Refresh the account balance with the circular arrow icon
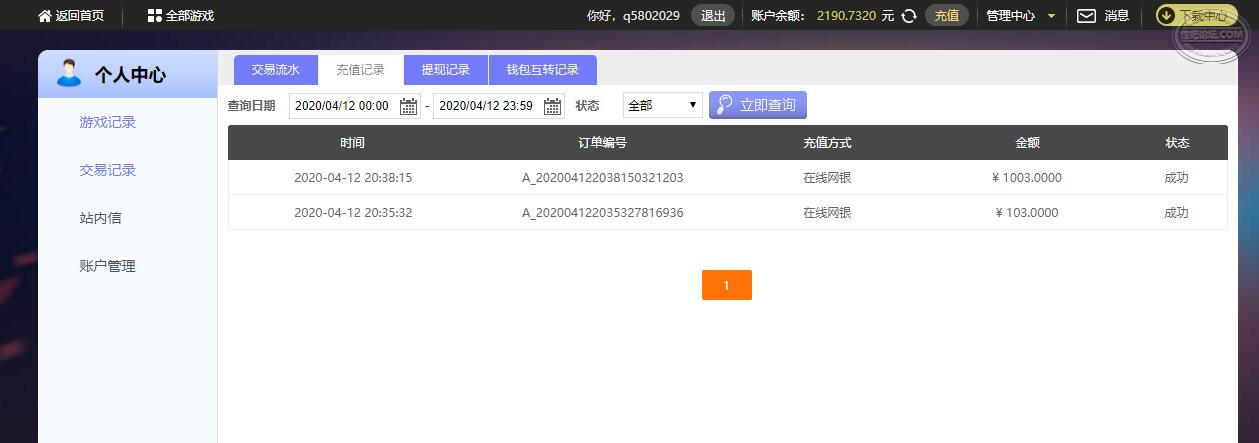 (x=909, y=16)
